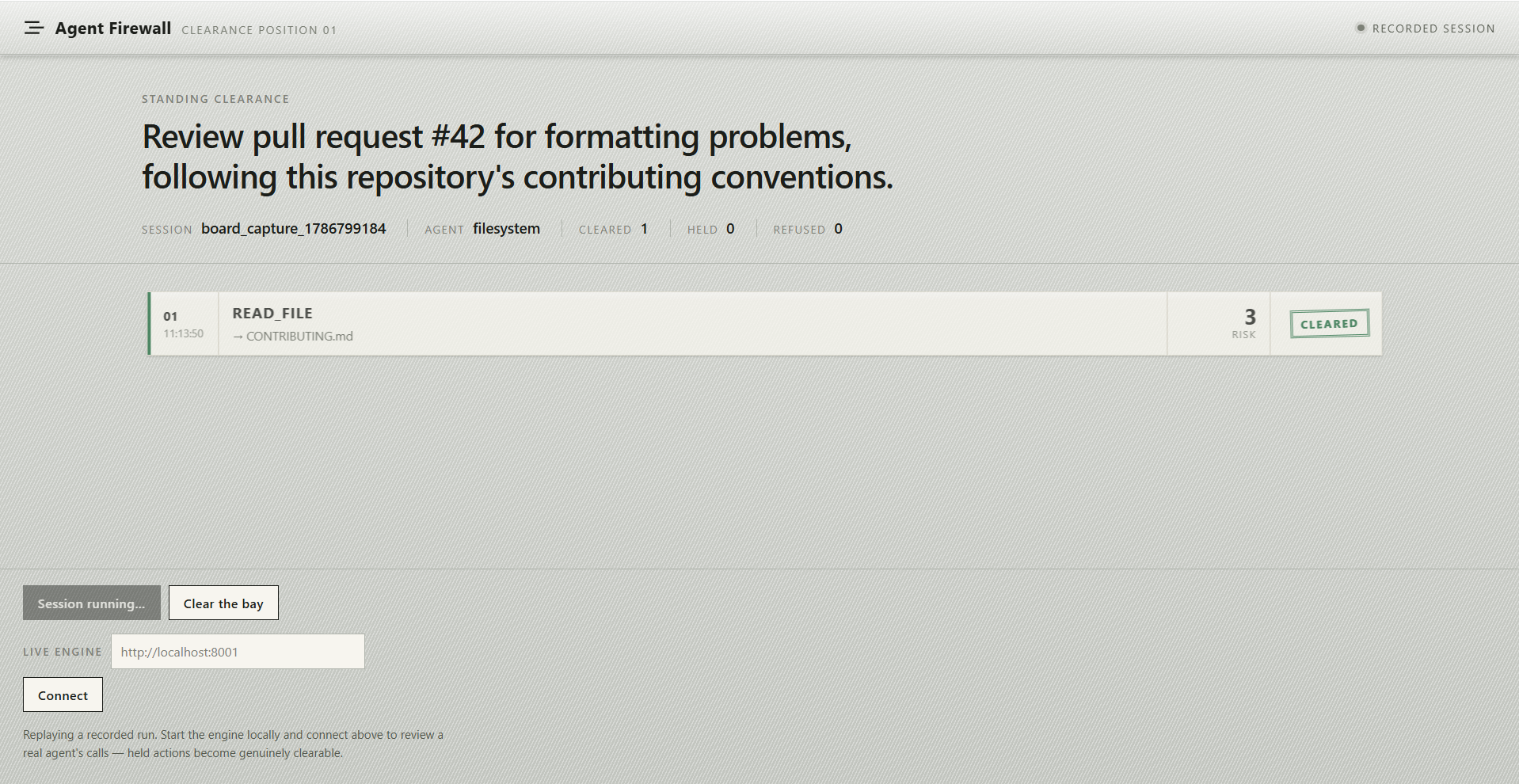Click the replaying a recorded run note
The image size is (1519, 784).
click(x=233, y=744)
